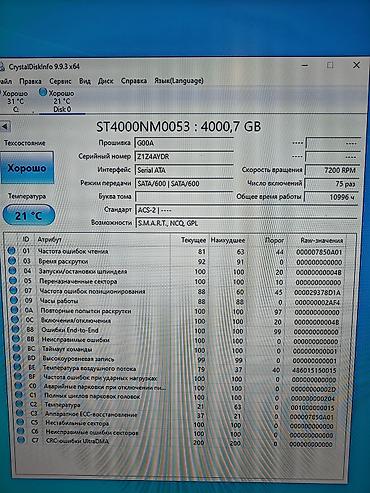Click the status dot of attribute 07

(x=14, y=290)
